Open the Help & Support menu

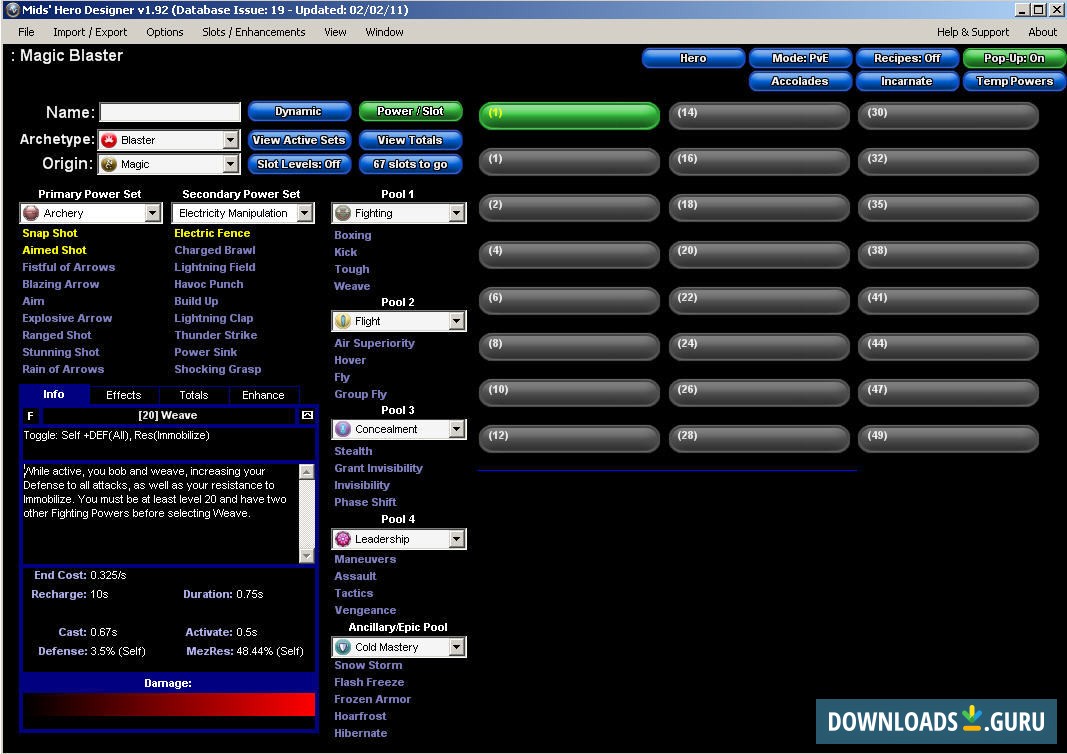[972, 32]
